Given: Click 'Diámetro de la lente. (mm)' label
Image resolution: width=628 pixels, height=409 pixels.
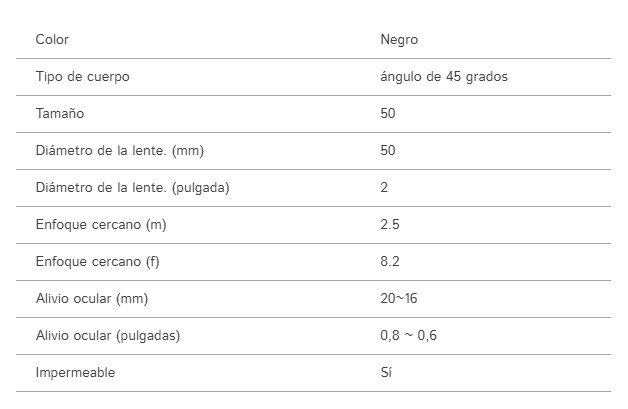Looking at the screenshot, I should 120,151.
